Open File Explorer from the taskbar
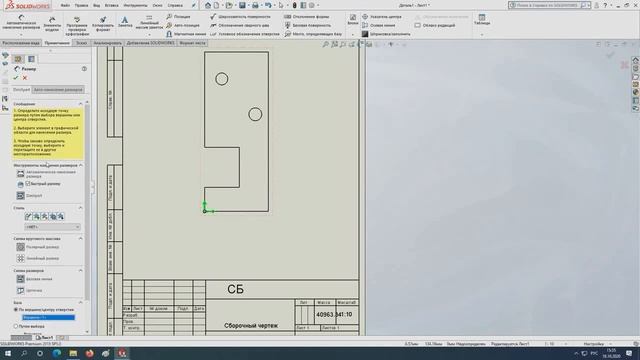Image resolution: width=640 pixels, height=360 pixels. click(x=73, y=353)
